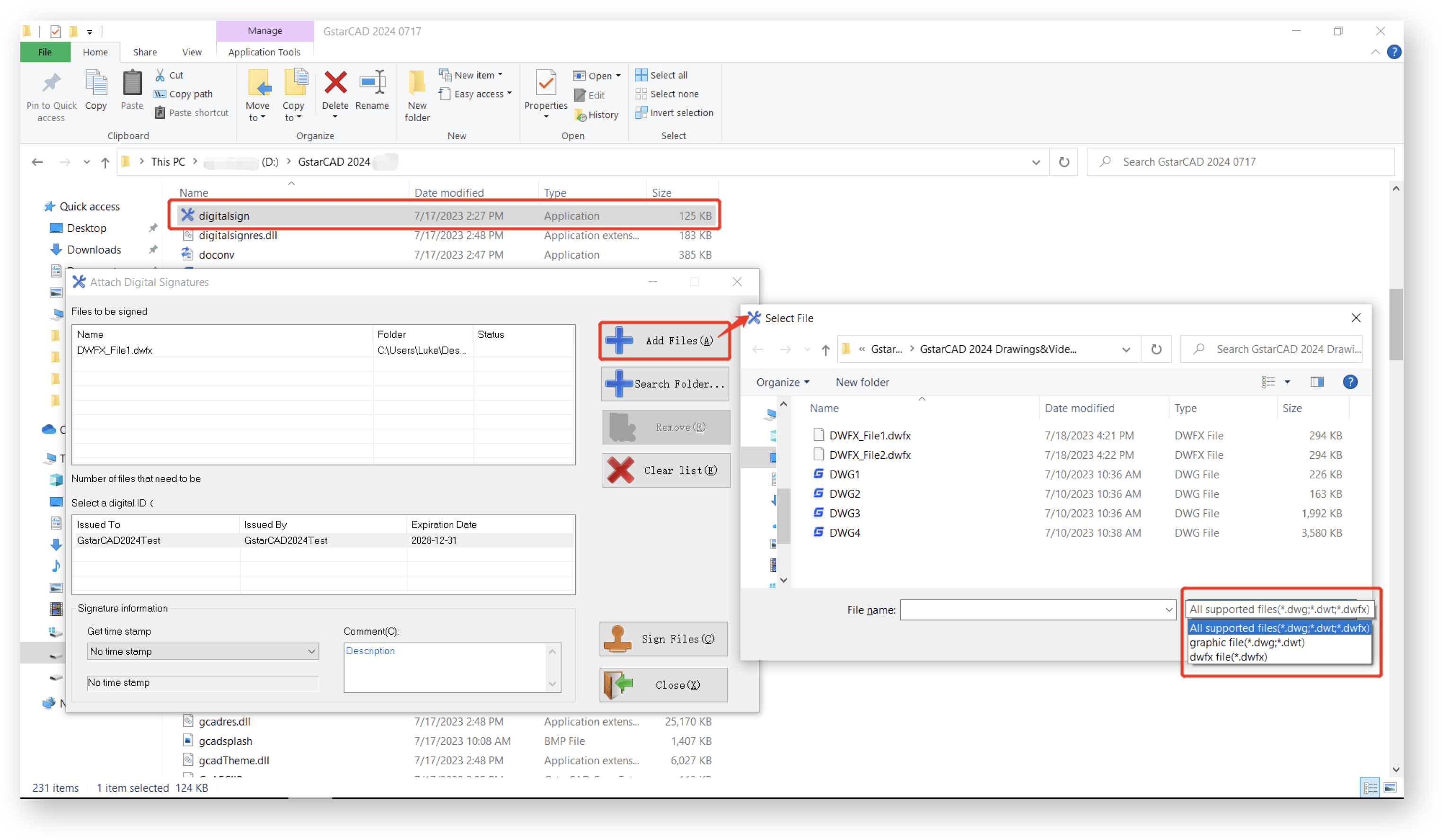The width and height of the screenshot is (1442, 840).
Task: Click the Cut scissors icon
Action: tap(160, 75)
